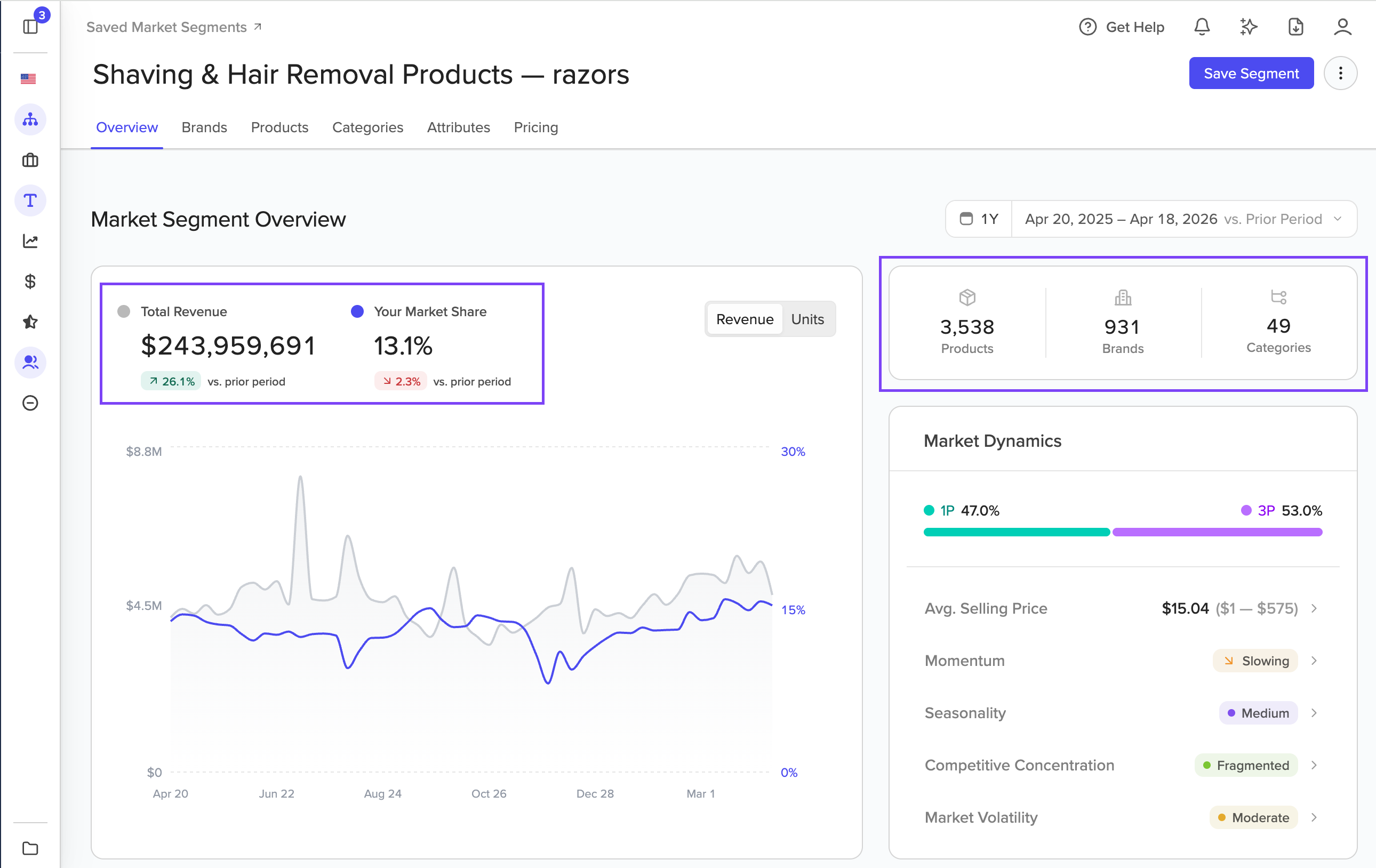
Task: Click the purple 3P legend dot
Action: pyautogui.click(x=1246, y=510)
